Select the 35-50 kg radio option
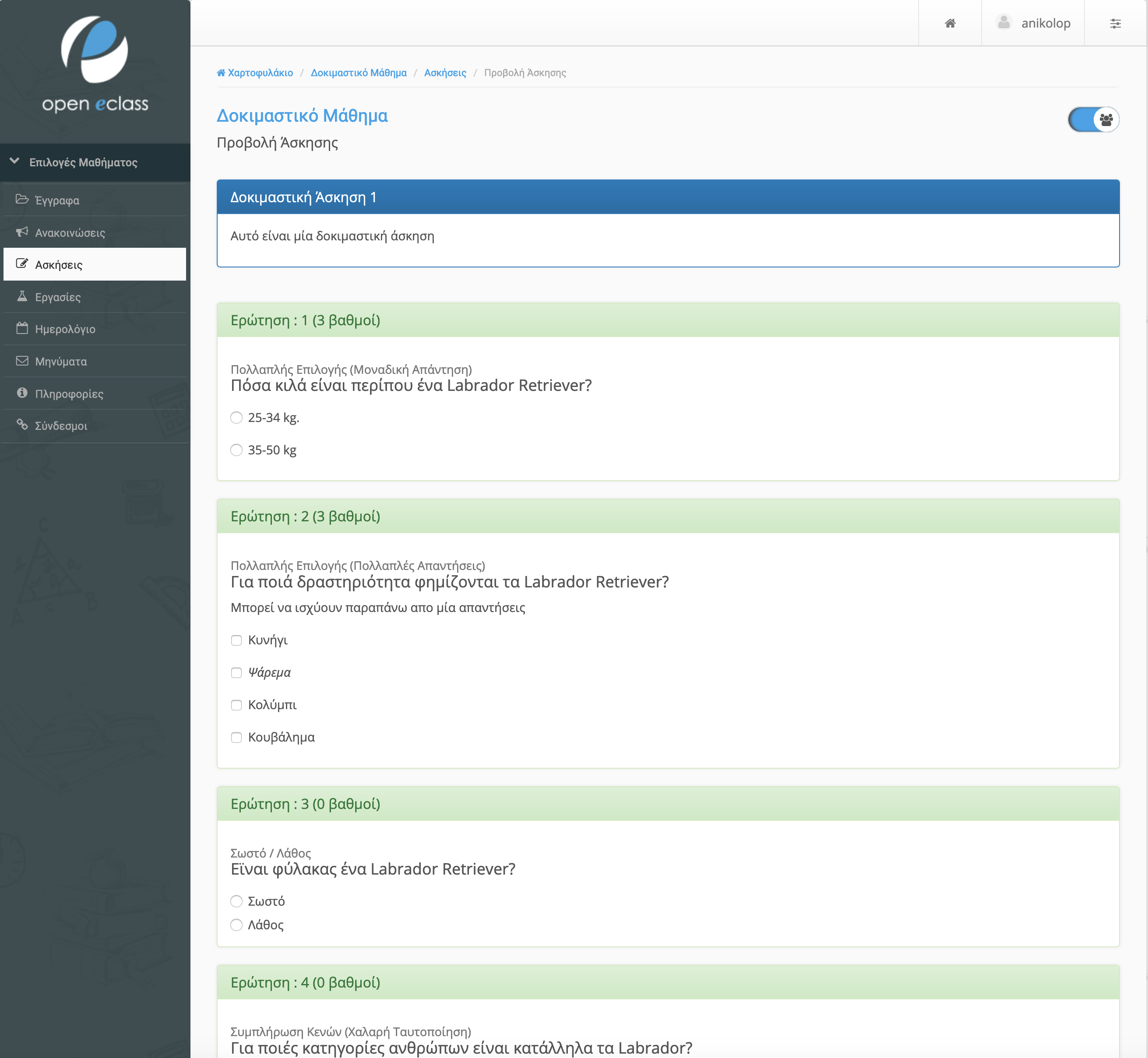This screenshot has height=1058, width=1148. [236, 450]
